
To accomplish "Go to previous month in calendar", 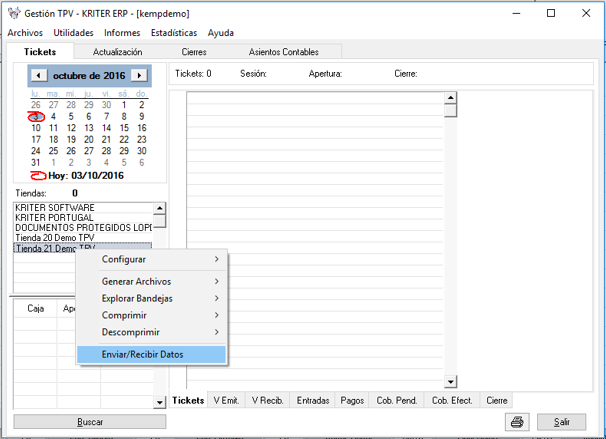I will [x=38, y=75].
